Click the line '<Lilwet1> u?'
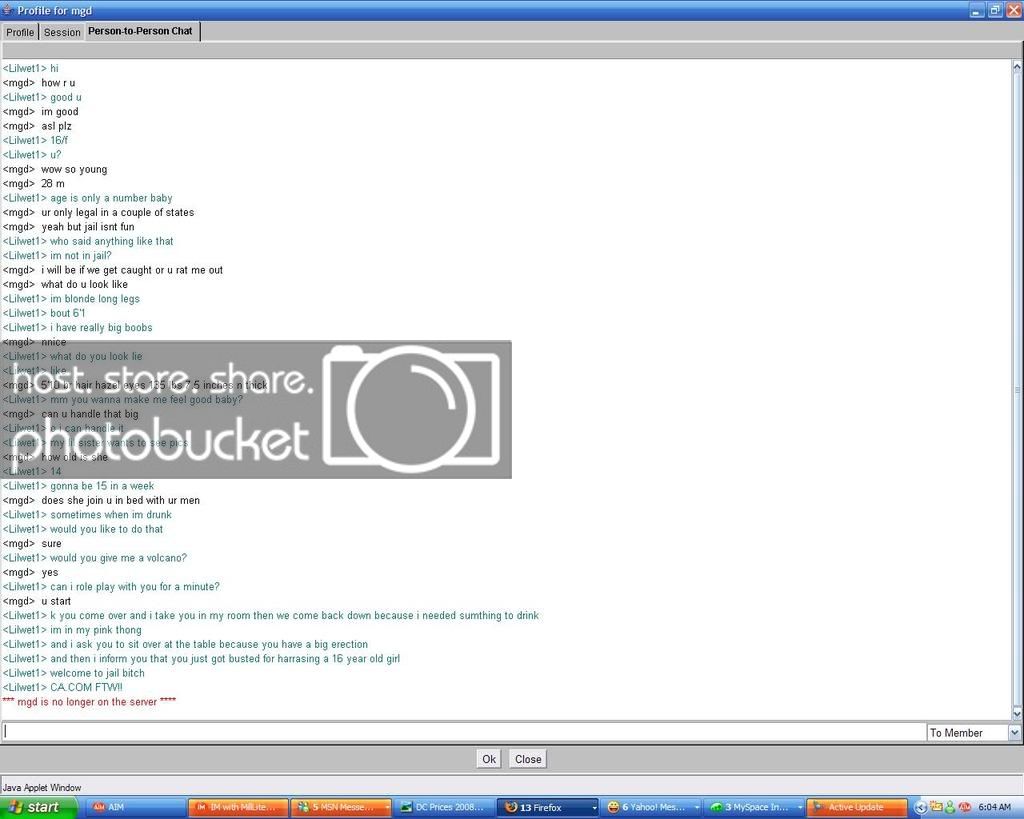 (31, 154)
